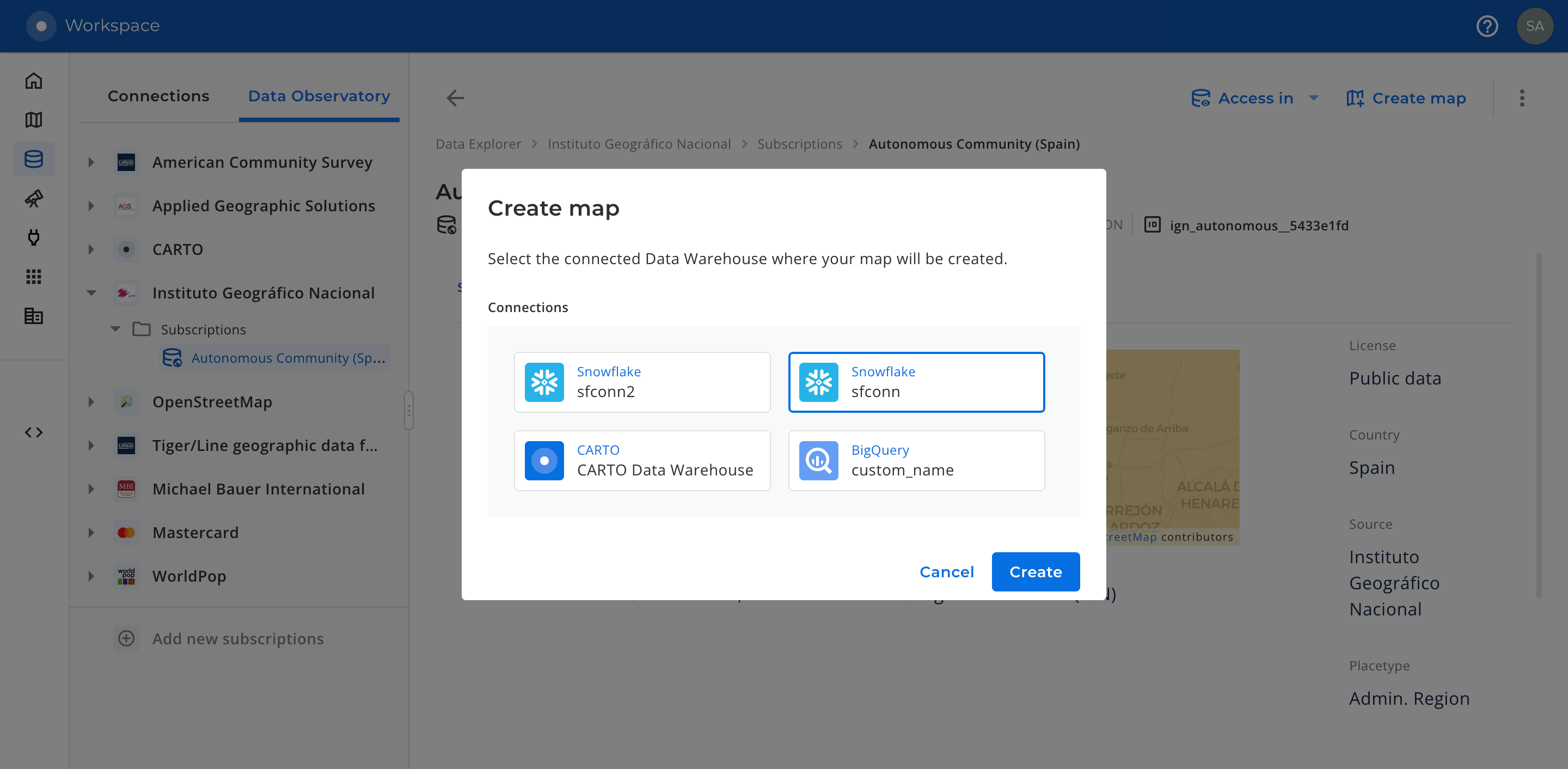Click Create map in the header
The height and width of the screenshot is (769, 1568).
pyautogui.click(x=1407, y=98)
